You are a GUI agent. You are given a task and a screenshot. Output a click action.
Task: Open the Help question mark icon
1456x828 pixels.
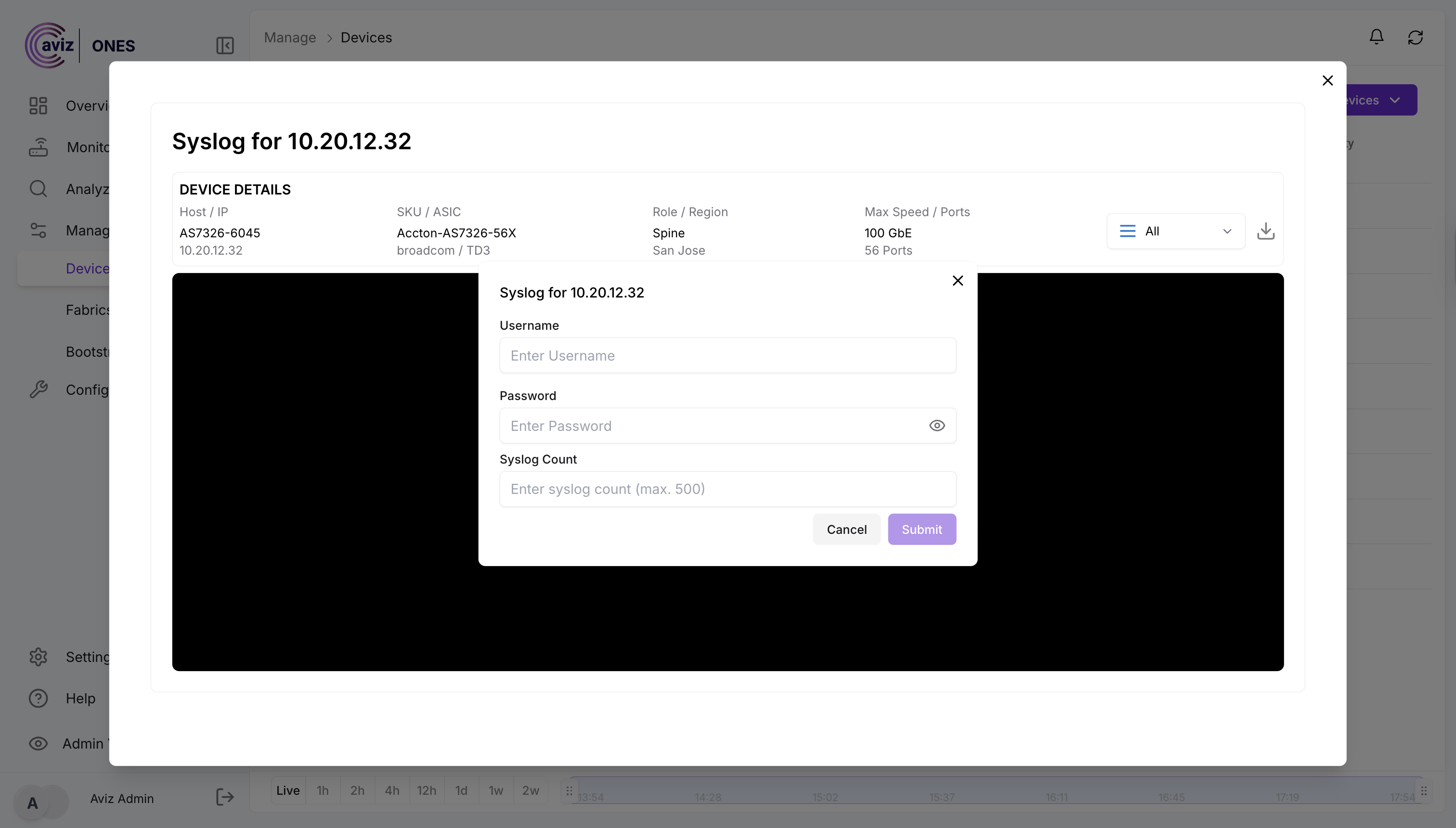(x=38, y=699)
